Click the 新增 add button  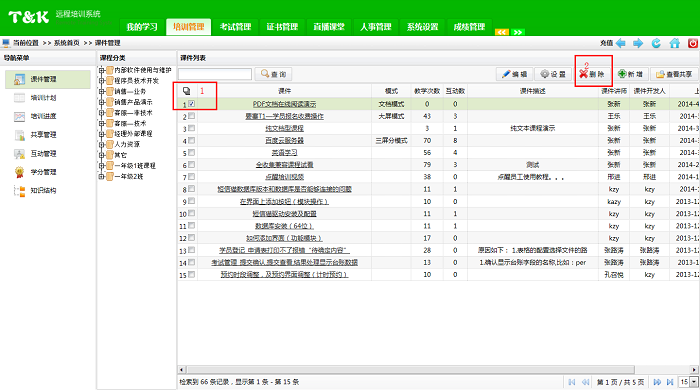coord(630,74)
